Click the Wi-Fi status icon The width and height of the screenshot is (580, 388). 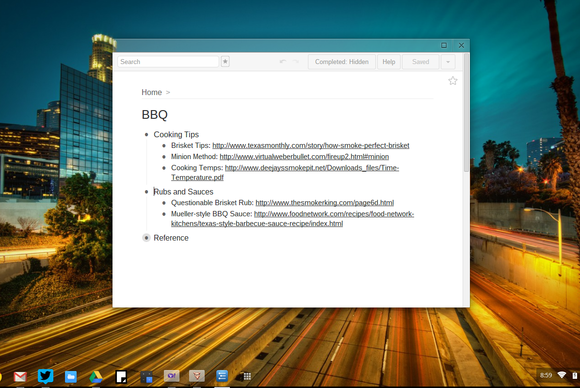[x=562, y=375]
